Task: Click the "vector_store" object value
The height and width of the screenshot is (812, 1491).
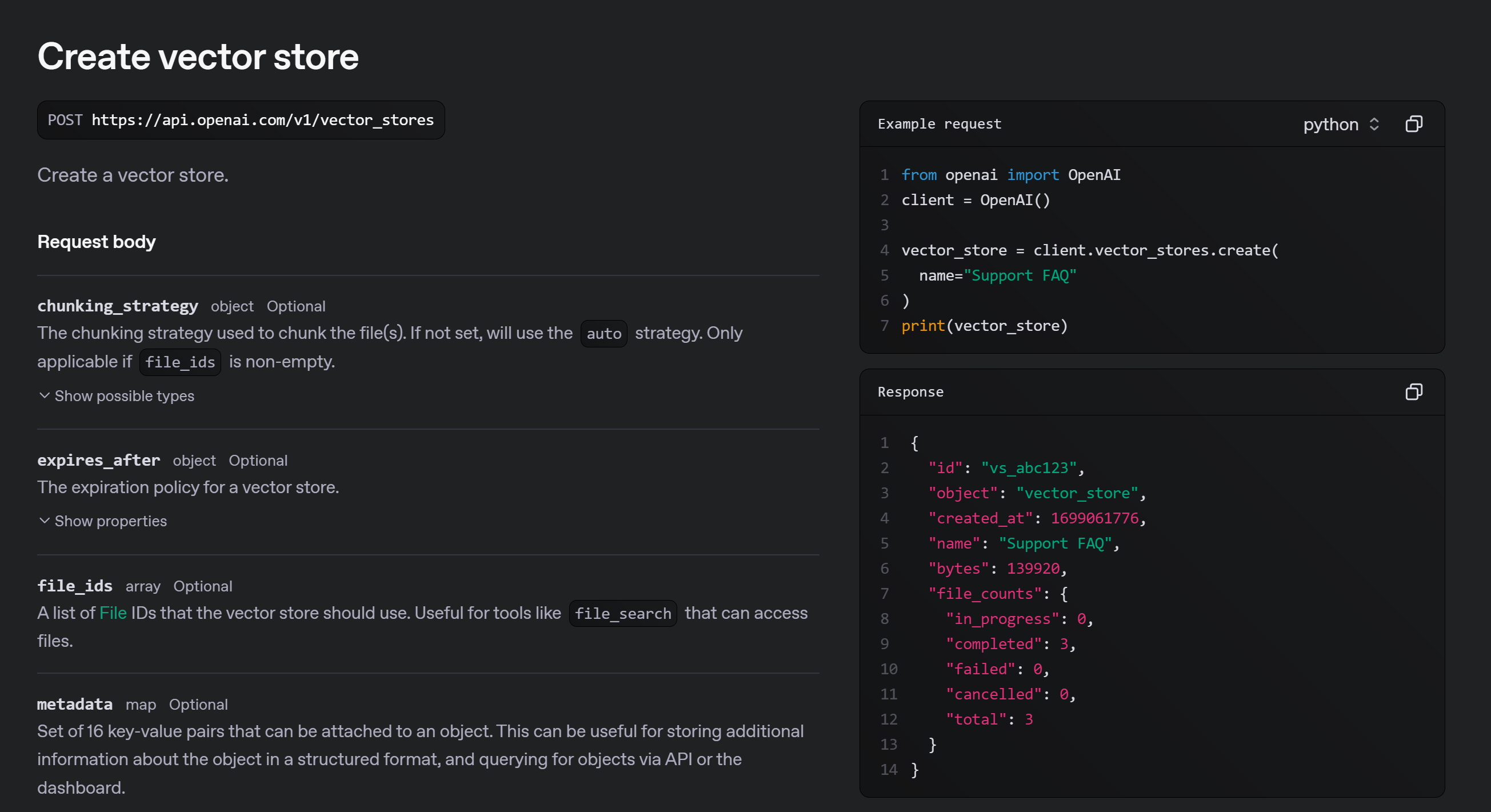Action: point(1077,493)
